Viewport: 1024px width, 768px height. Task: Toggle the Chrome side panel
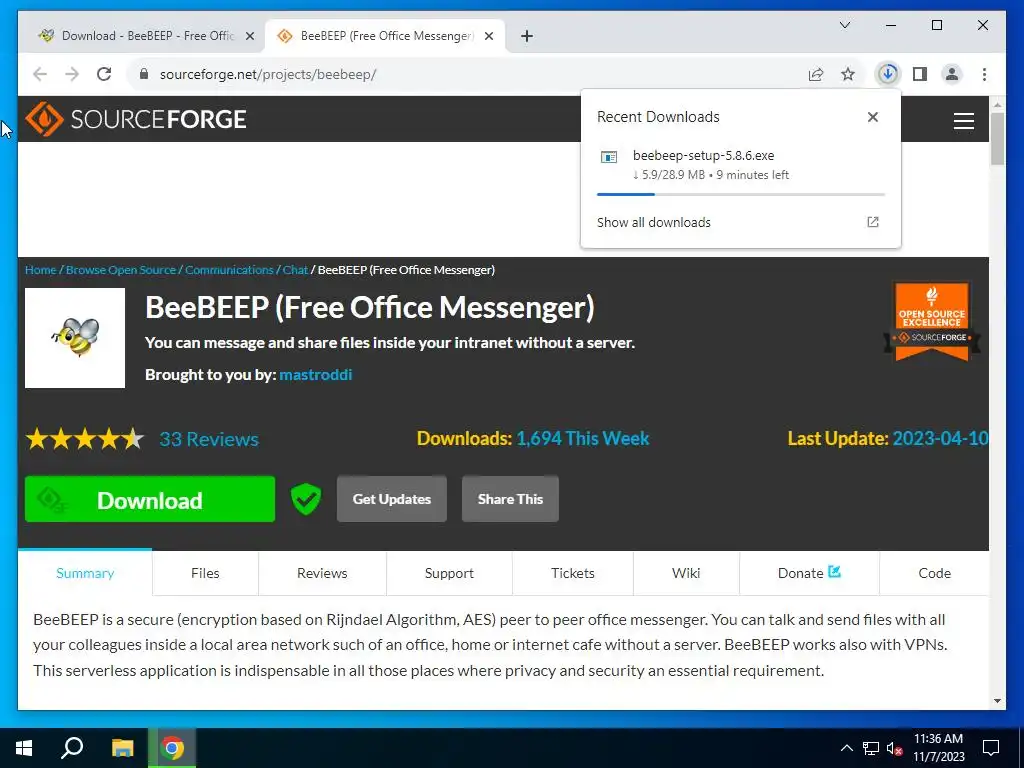(920, 74)
